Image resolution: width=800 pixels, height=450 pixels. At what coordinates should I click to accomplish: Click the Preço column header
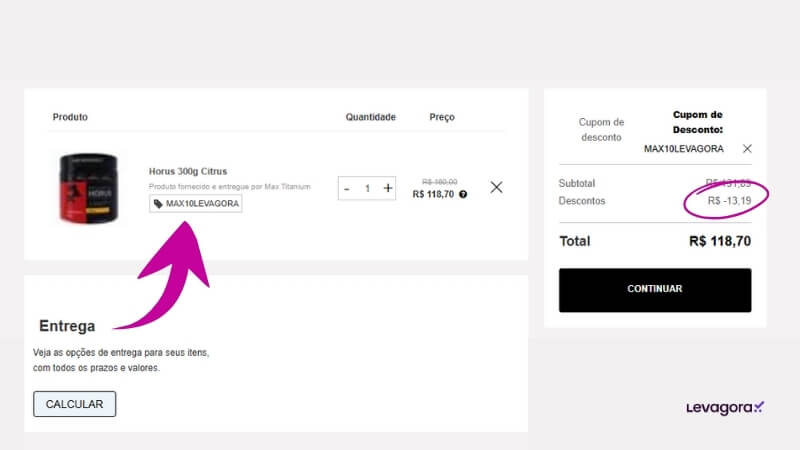(x=442, y=117)
